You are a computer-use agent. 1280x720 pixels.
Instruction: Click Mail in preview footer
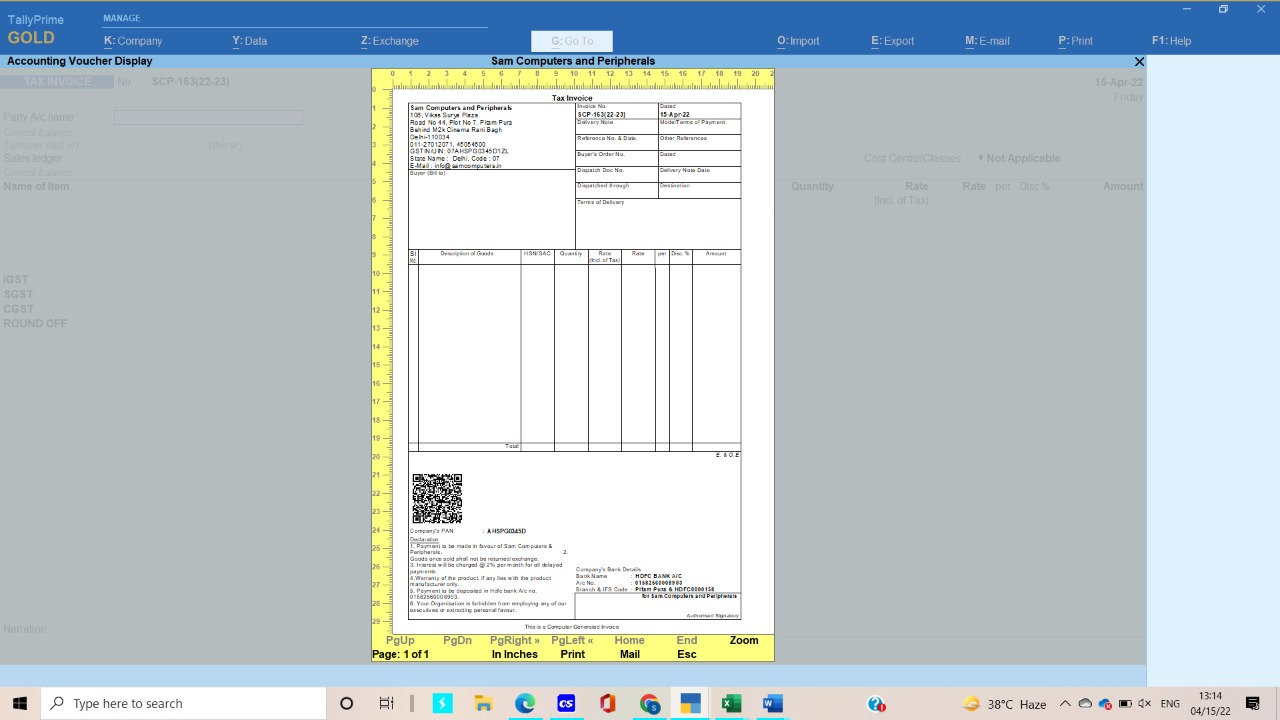tap(629, 654)
